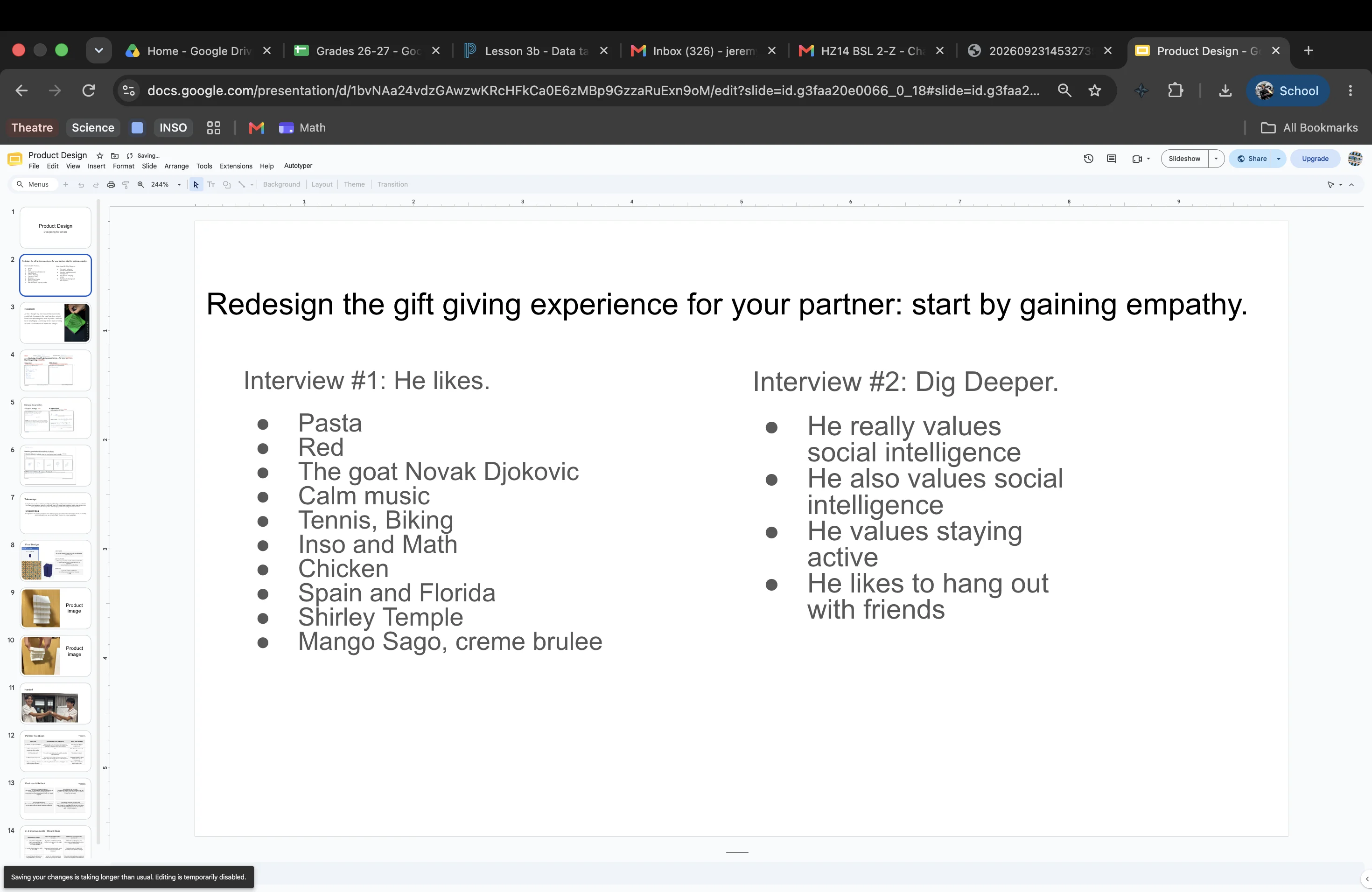Screen dimensions: 1372x892
Task: Click Chrome extensions puzzle icon
Action: tap(1175, 91)
